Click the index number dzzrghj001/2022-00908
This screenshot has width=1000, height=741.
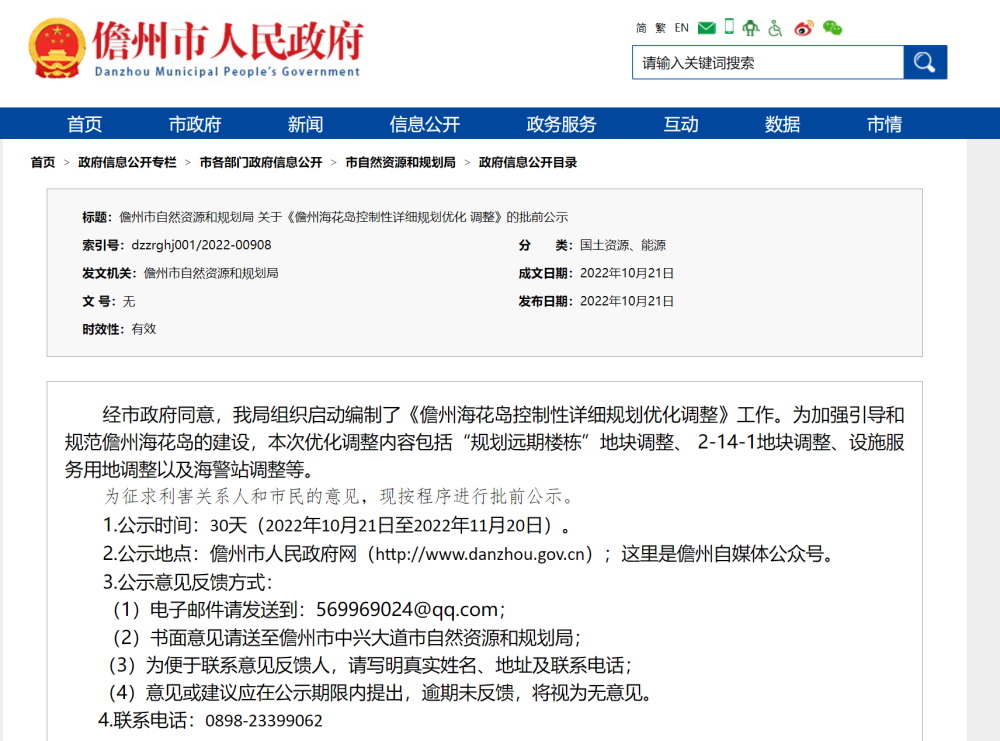tap(201, 245)
